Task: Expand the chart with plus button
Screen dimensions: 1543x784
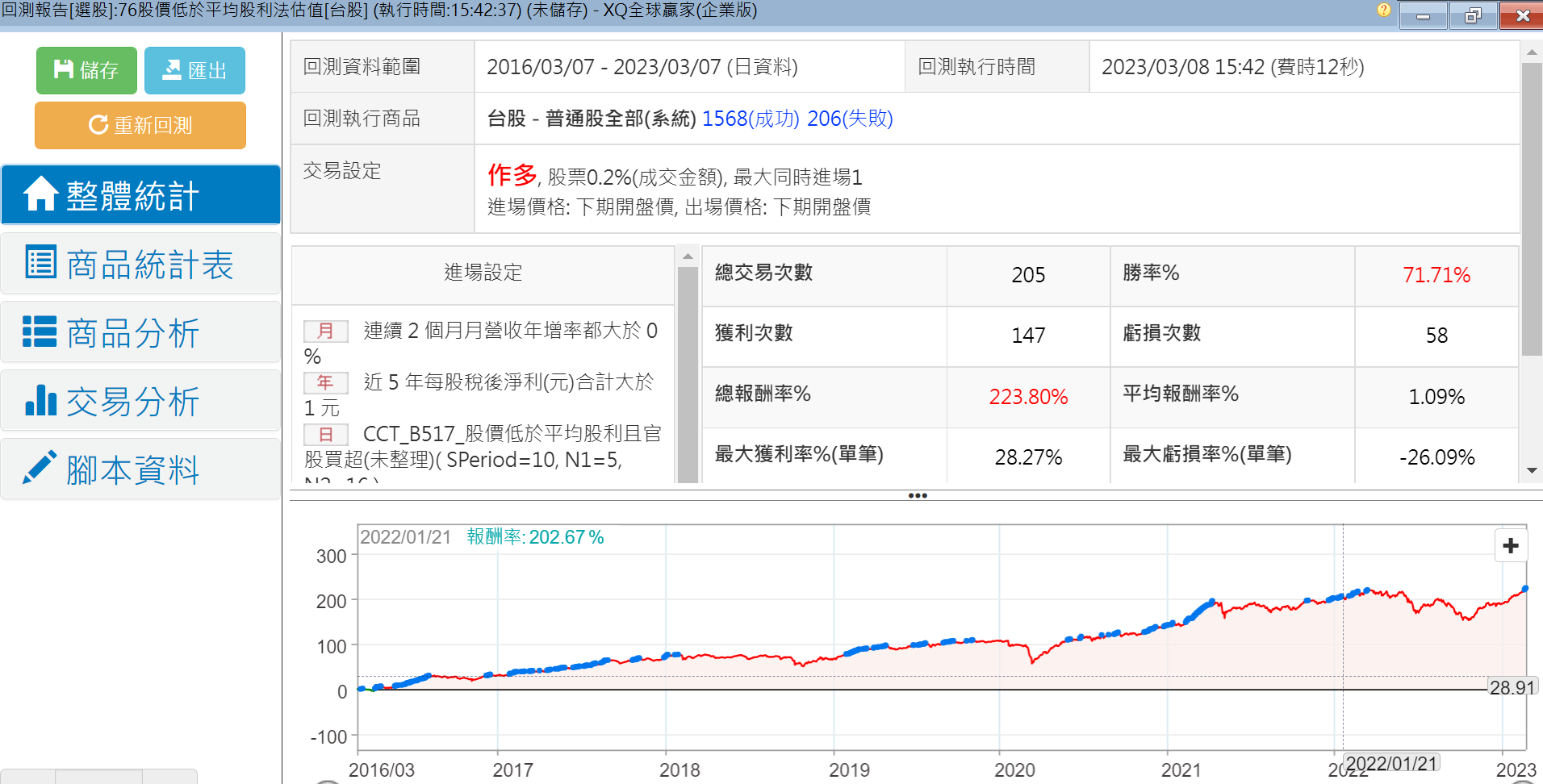Action: point(1511,546)
